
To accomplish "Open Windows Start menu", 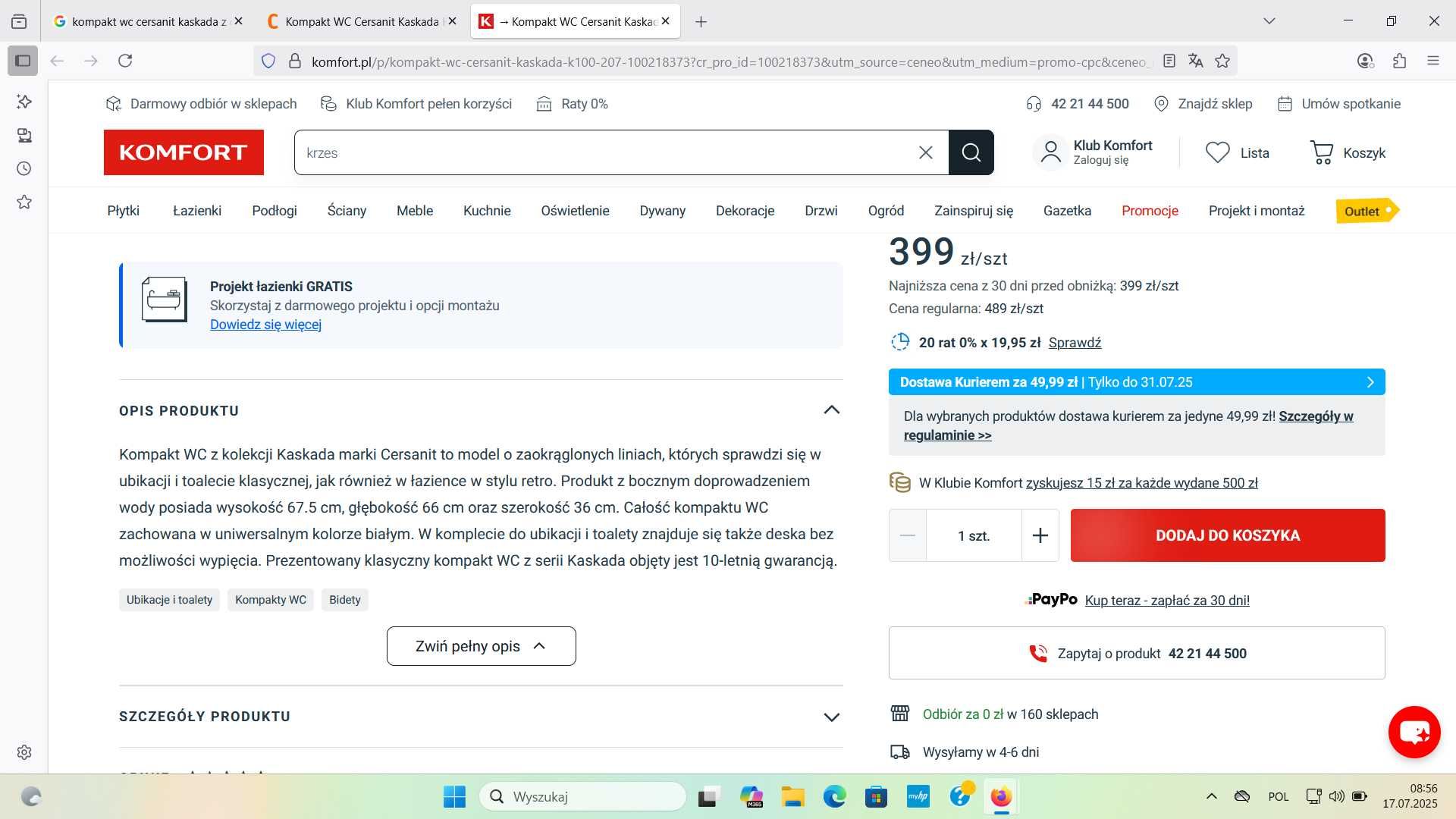I will tap(454, 796).
